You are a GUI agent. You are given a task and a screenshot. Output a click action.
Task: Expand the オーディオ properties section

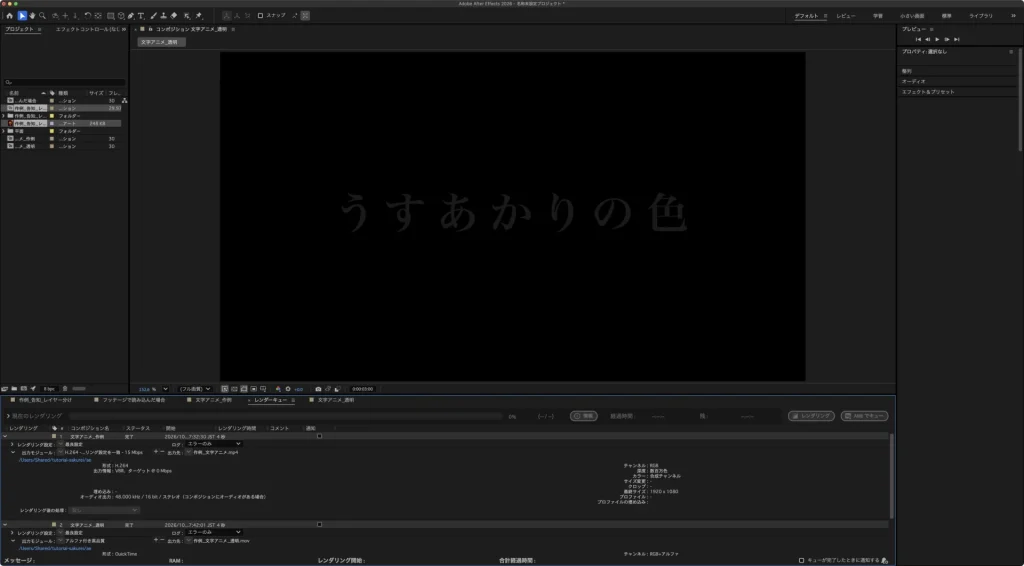click(913, 82)
